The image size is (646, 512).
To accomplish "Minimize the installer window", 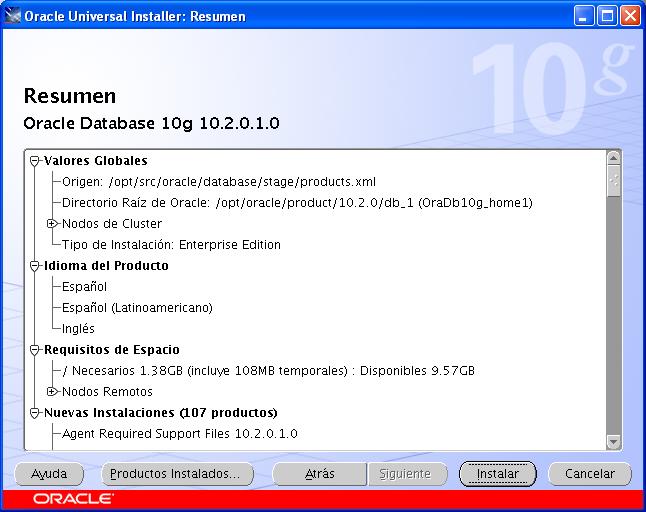I will (583, 16).
